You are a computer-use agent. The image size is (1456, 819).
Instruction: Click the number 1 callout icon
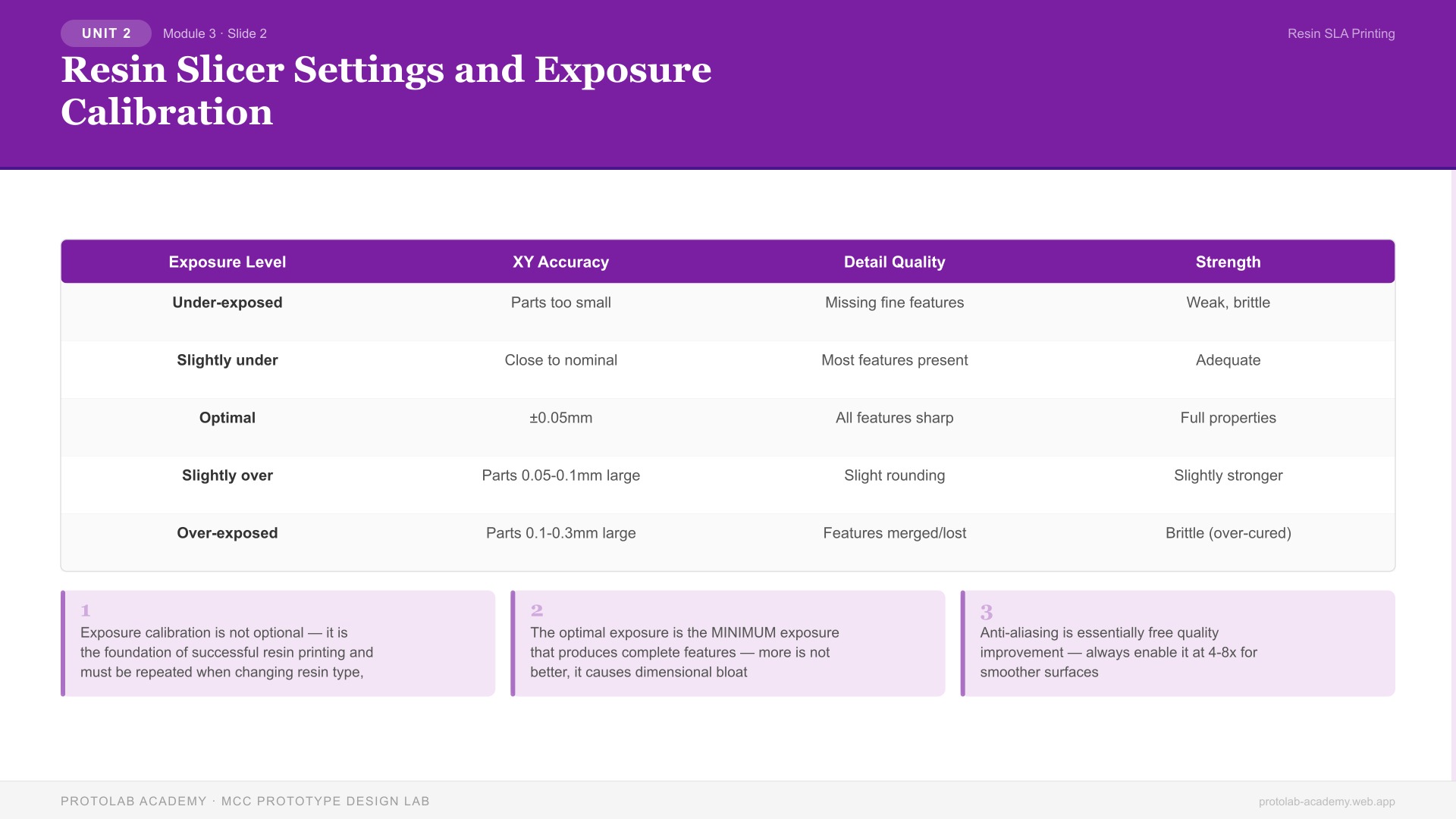click(86, 610)
